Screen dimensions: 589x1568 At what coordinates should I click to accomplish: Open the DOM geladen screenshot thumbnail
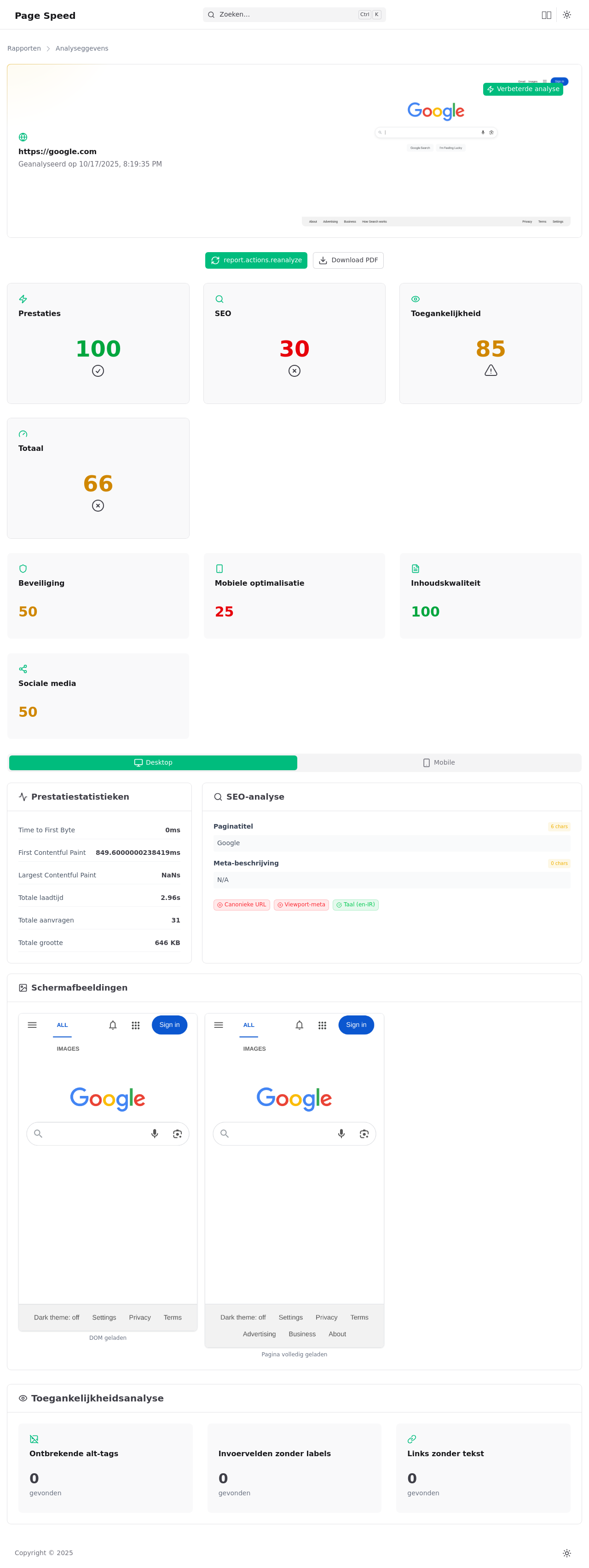click(108, 1172)
